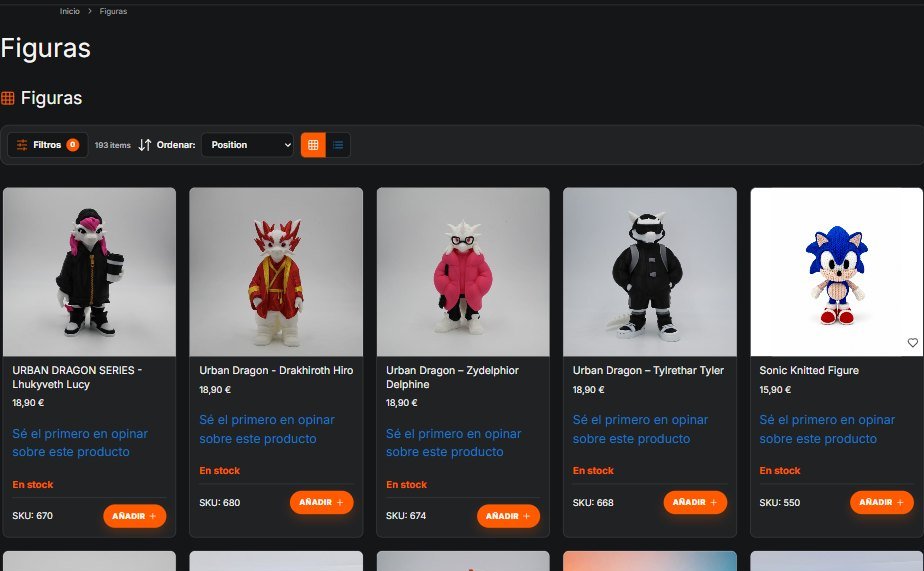
Task: Open Sonic Knitted Figure title link
Action: click(x=808, y=371)
